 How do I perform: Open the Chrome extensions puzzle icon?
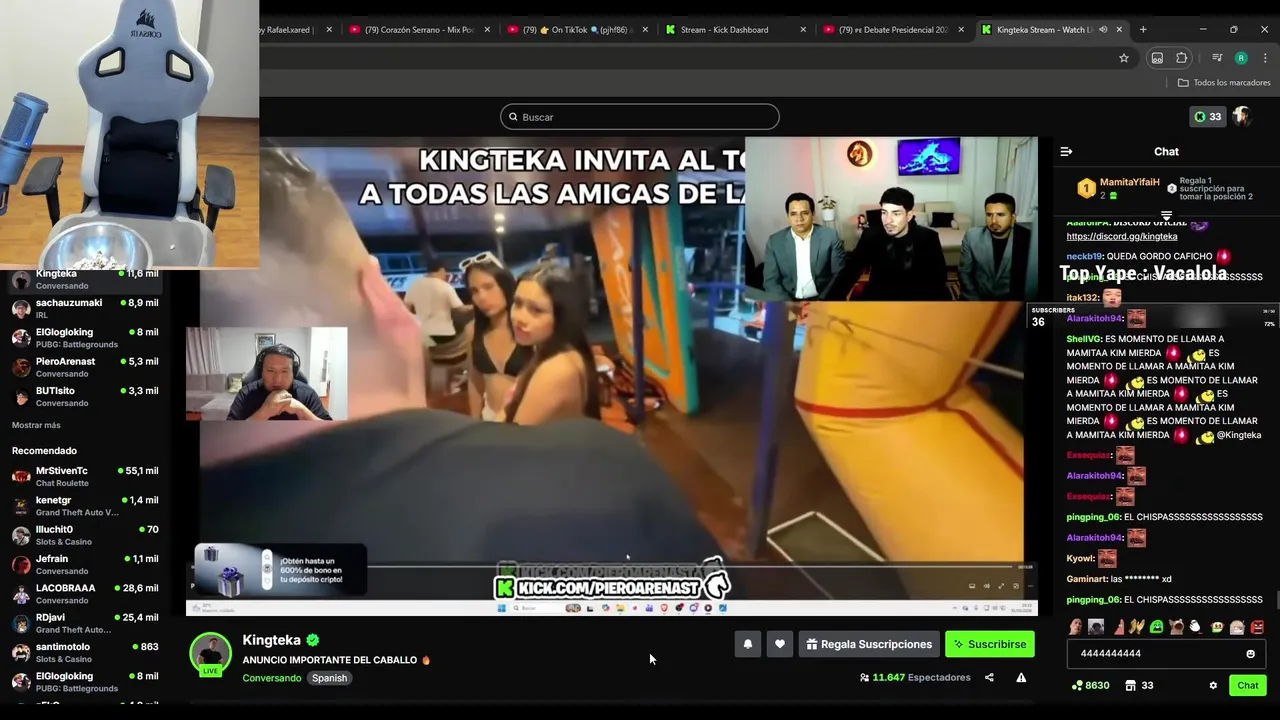(x=1181, y=58)
